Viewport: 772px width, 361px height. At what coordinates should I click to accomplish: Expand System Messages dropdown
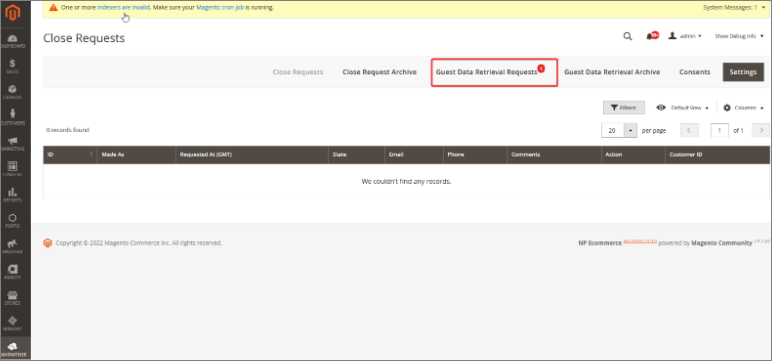tap(735, 7)
